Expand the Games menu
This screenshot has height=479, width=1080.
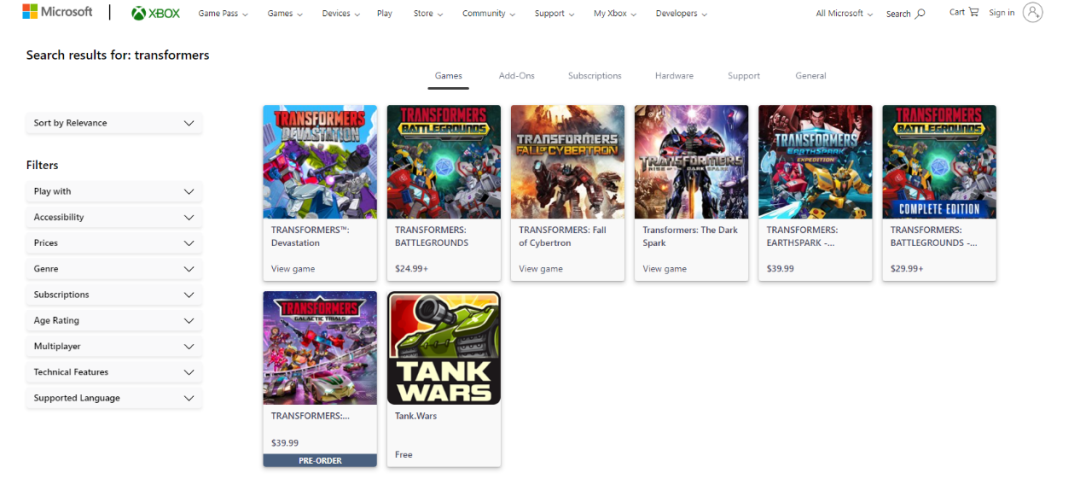click(x=285, y=13)
